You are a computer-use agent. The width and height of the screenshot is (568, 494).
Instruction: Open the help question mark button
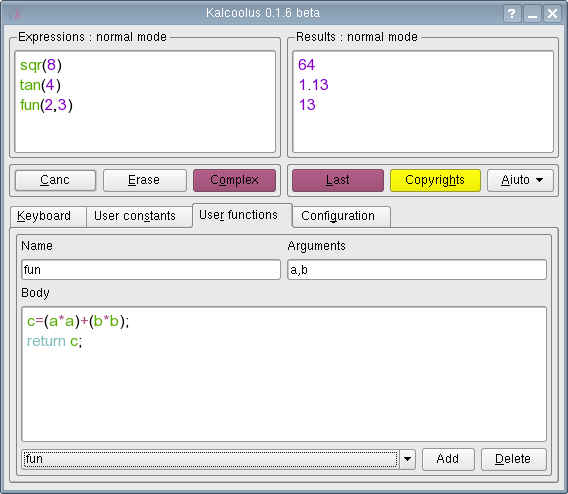tap(511, 14)
